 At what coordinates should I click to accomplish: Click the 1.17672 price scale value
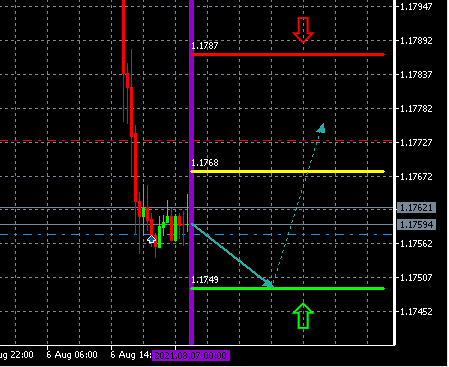(416, 176)
